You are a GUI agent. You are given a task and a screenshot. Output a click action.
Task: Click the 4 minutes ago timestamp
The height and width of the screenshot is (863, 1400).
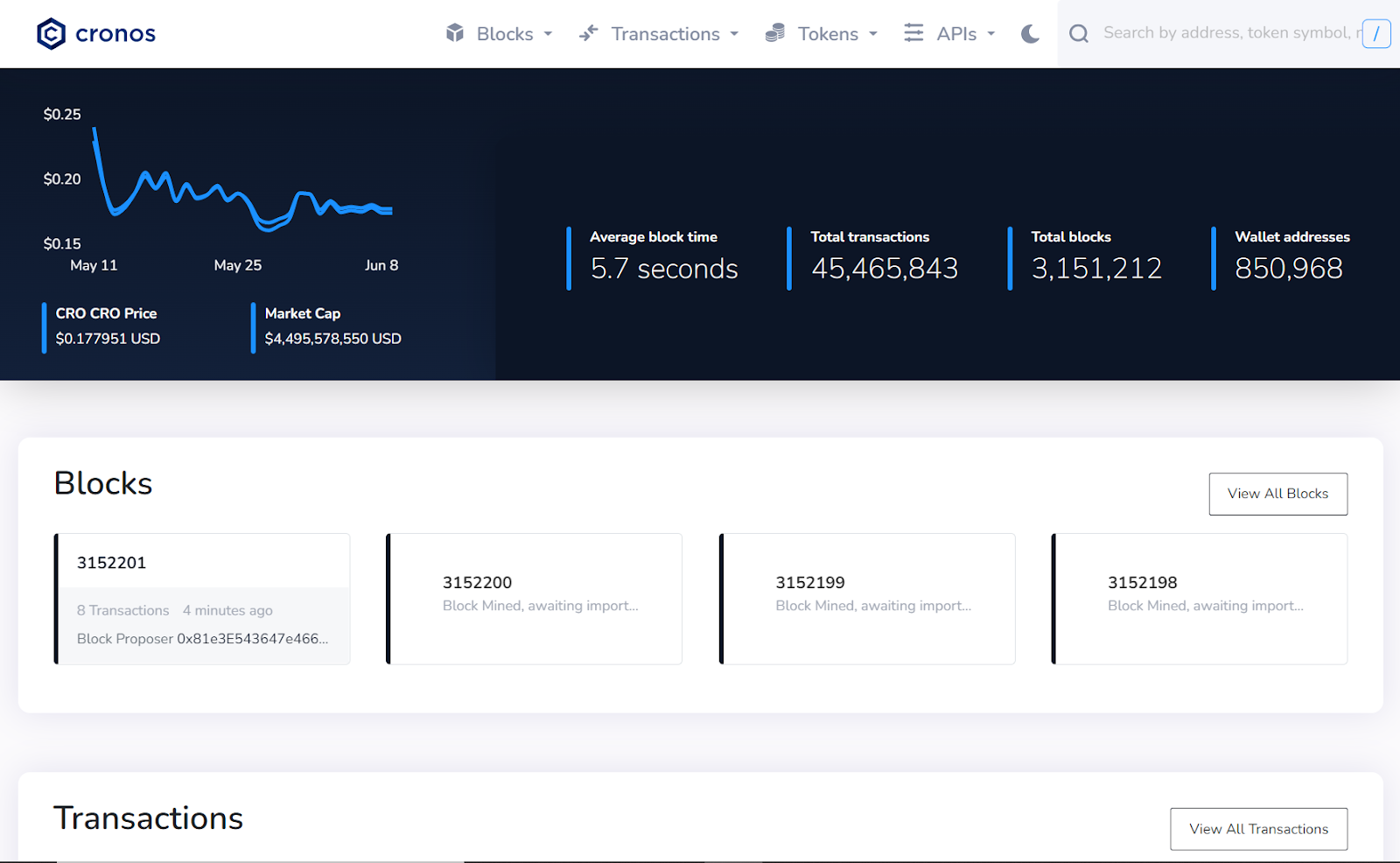(x=227, y=611)
